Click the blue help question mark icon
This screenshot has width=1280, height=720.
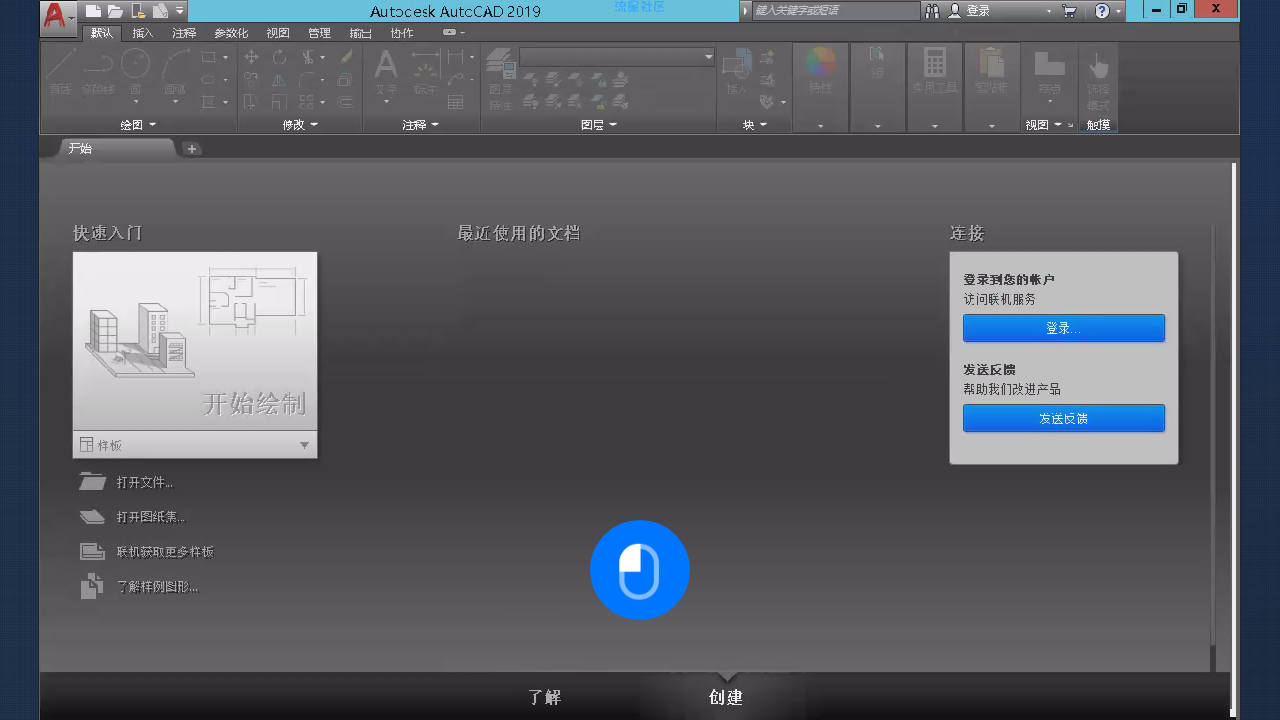pyautogui.click(x=1102, y=11)
